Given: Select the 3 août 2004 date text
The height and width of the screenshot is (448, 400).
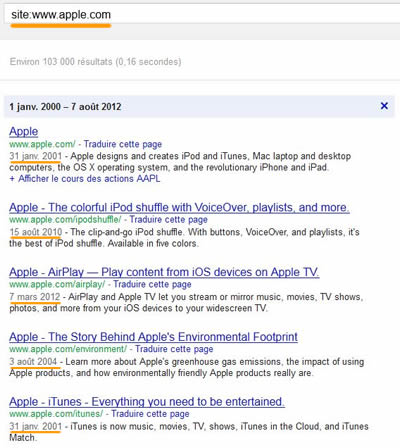Looking at the screenshot, I should coord(33,361).
